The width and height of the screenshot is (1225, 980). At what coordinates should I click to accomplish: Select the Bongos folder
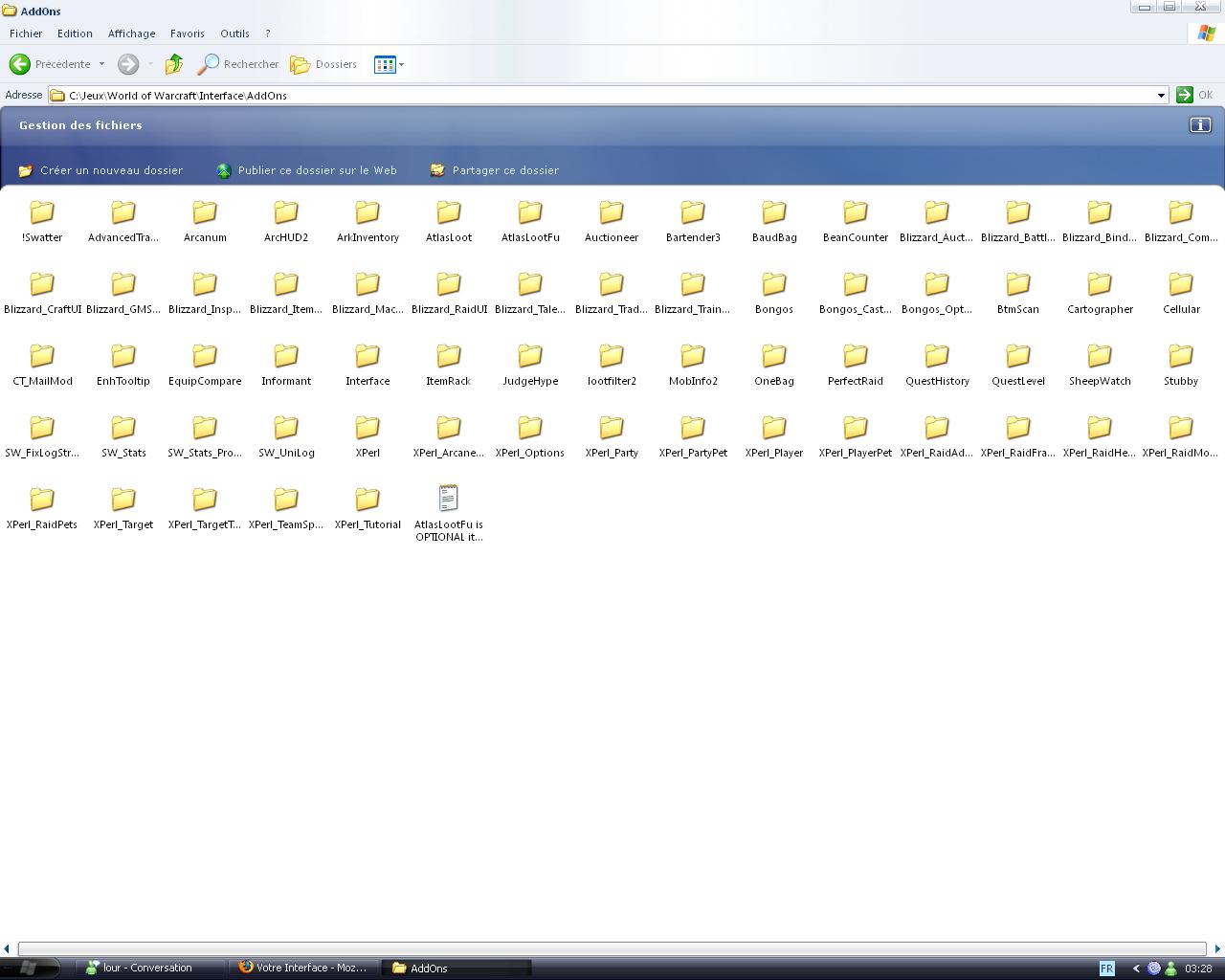774,293
